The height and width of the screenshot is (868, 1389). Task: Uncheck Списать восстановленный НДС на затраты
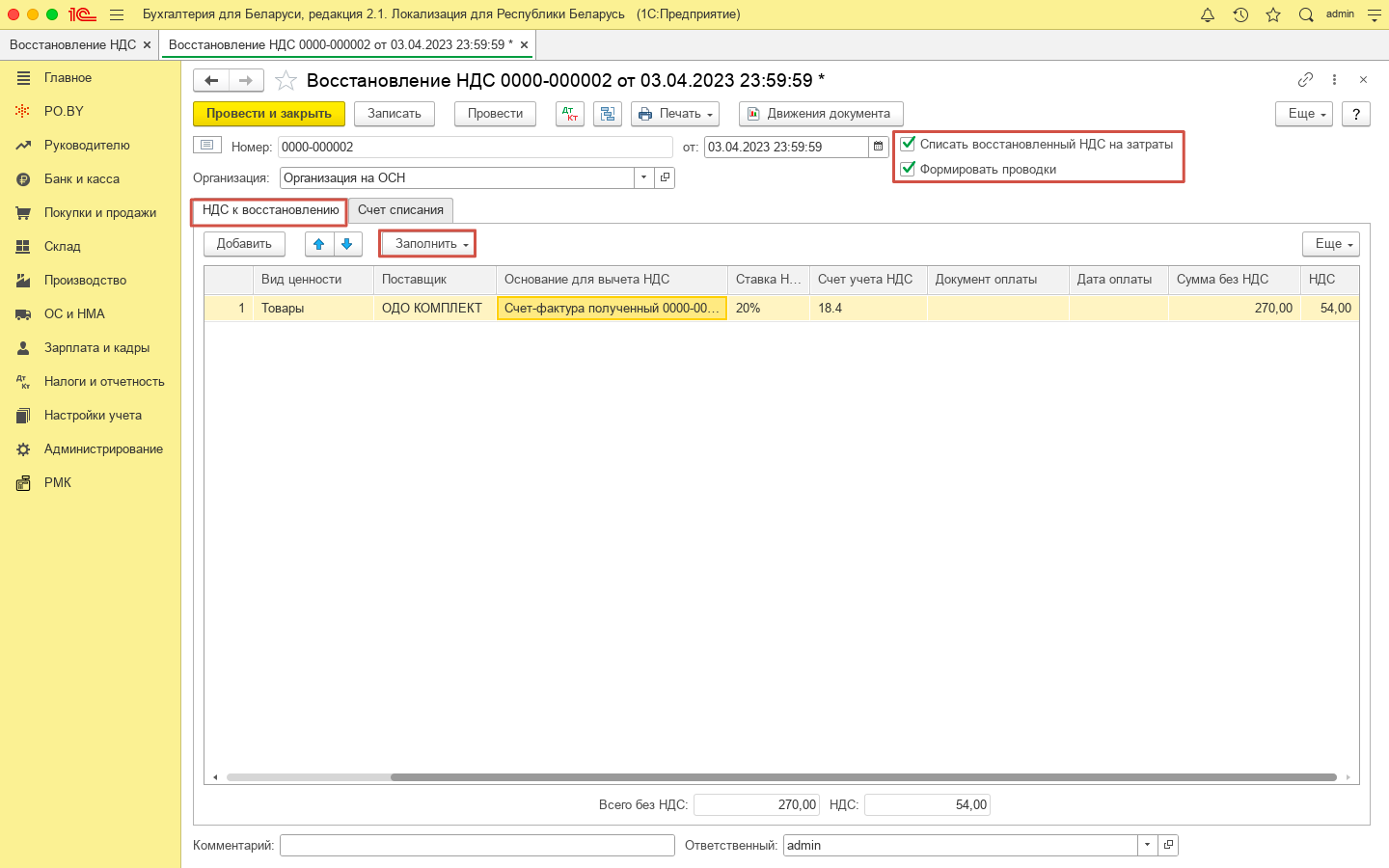908,145
